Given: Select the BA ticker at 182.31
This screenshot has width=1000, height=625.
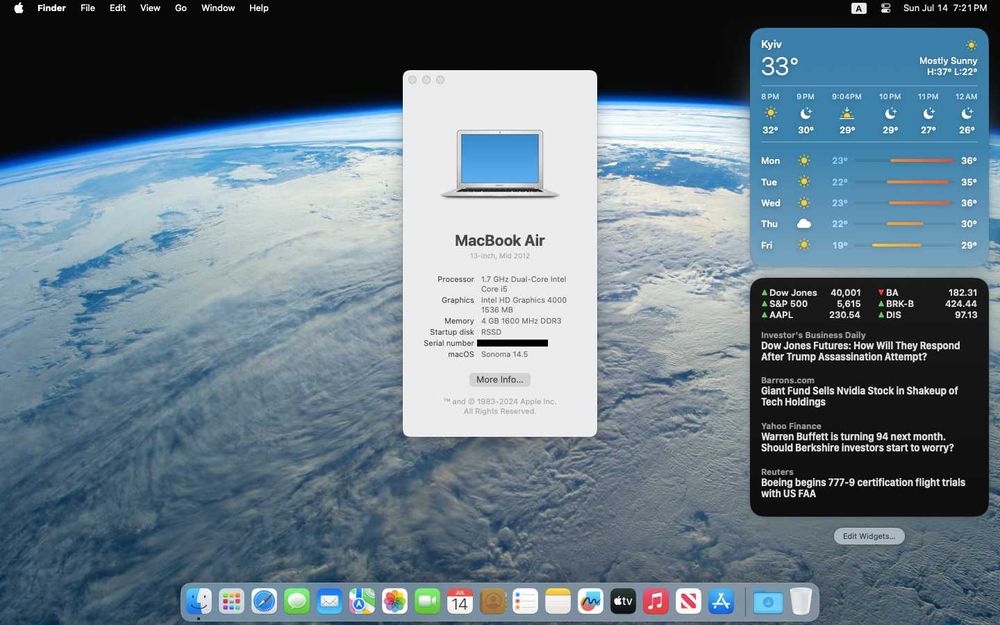Looking at the screenshot, I should point(927,292).
